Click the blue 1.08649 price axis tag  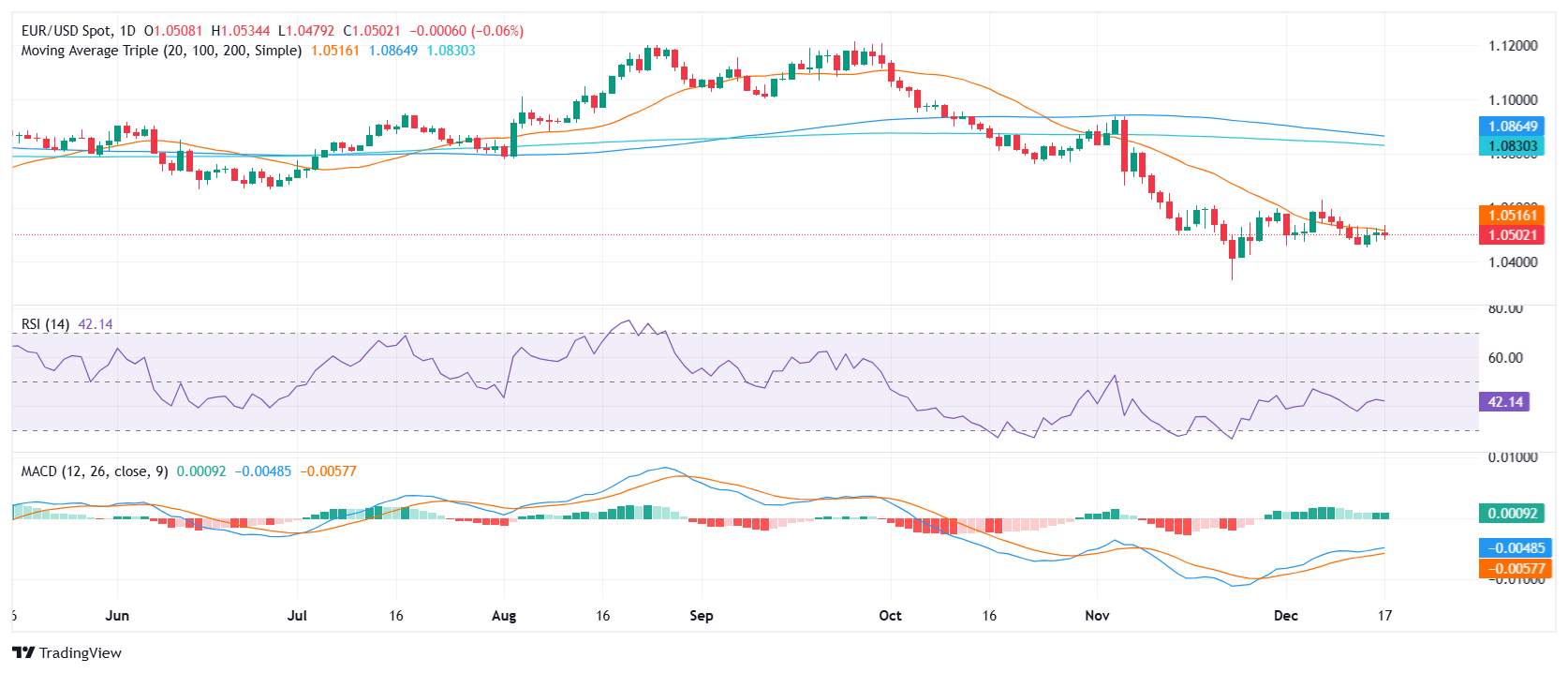click(x=1512, y=127)
